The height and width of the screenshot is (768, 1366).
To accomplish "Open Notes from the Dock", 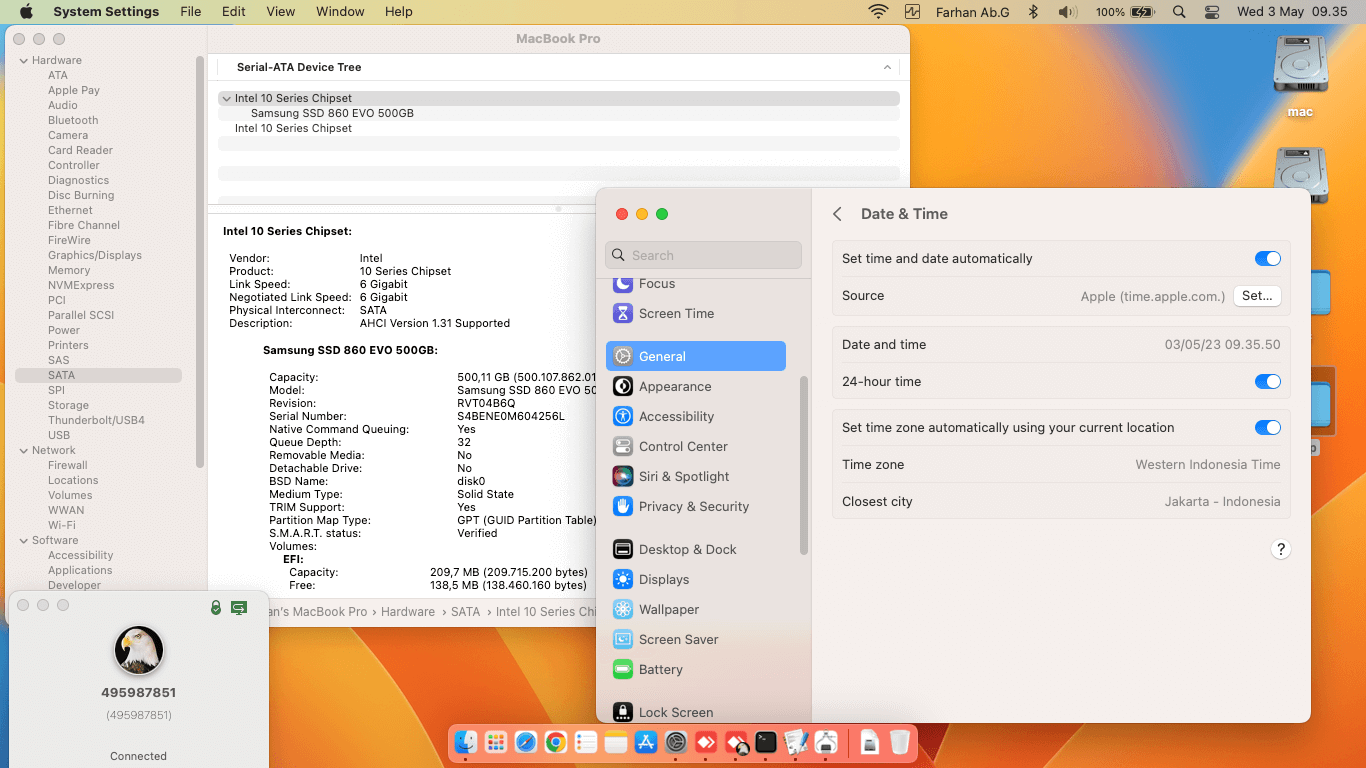I will (x=616, y=742).
